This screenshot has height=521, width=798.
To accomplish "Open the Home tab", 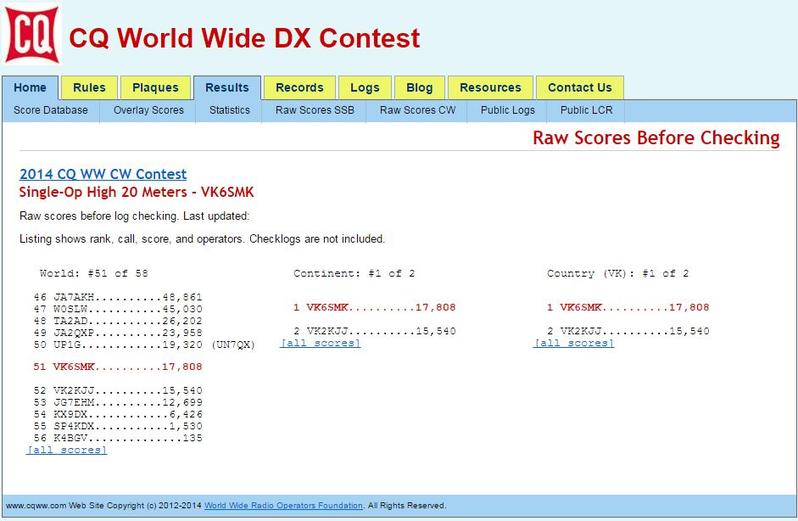I will point(30,88).
